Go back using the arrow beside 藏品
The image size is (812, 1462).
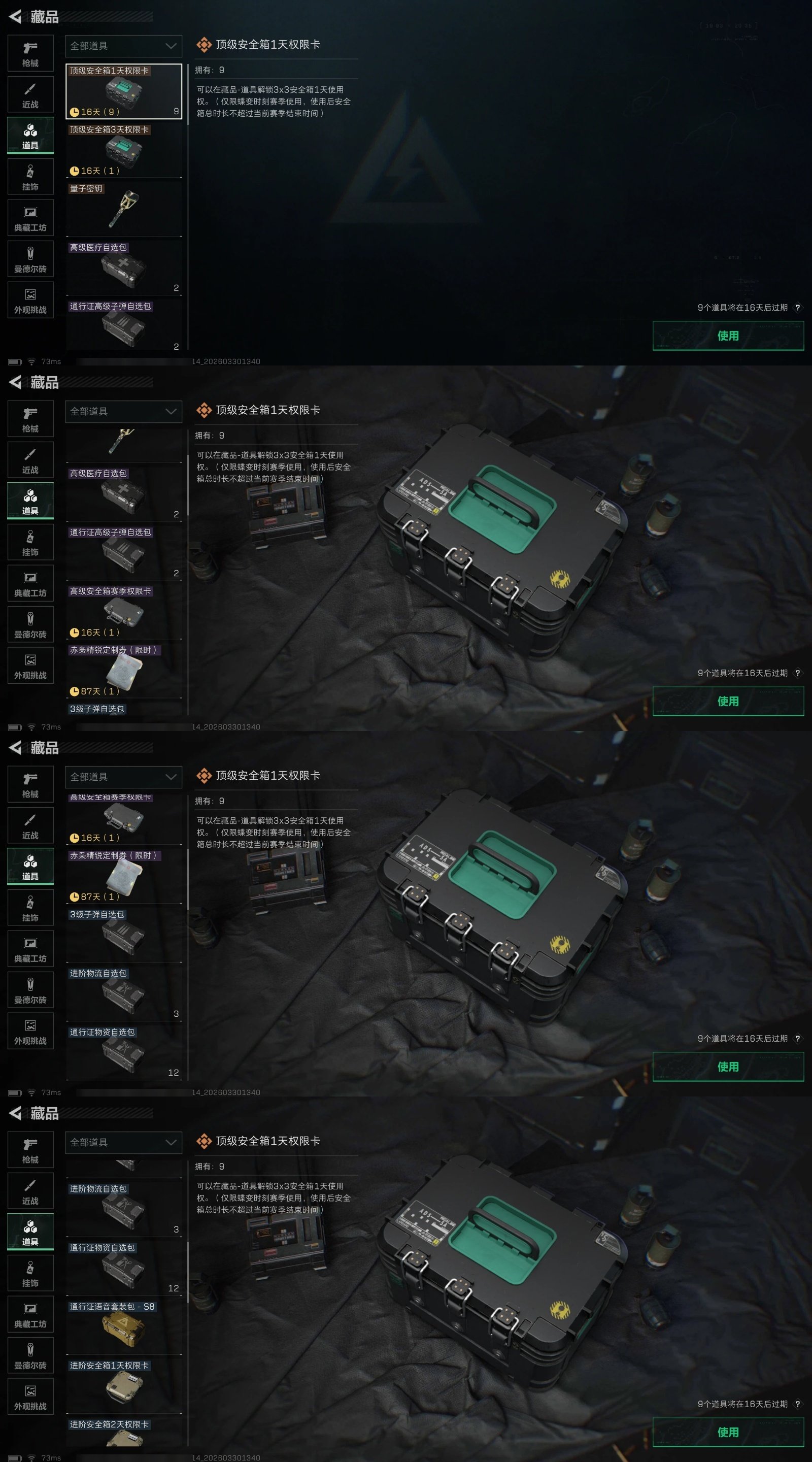point(15,16)
